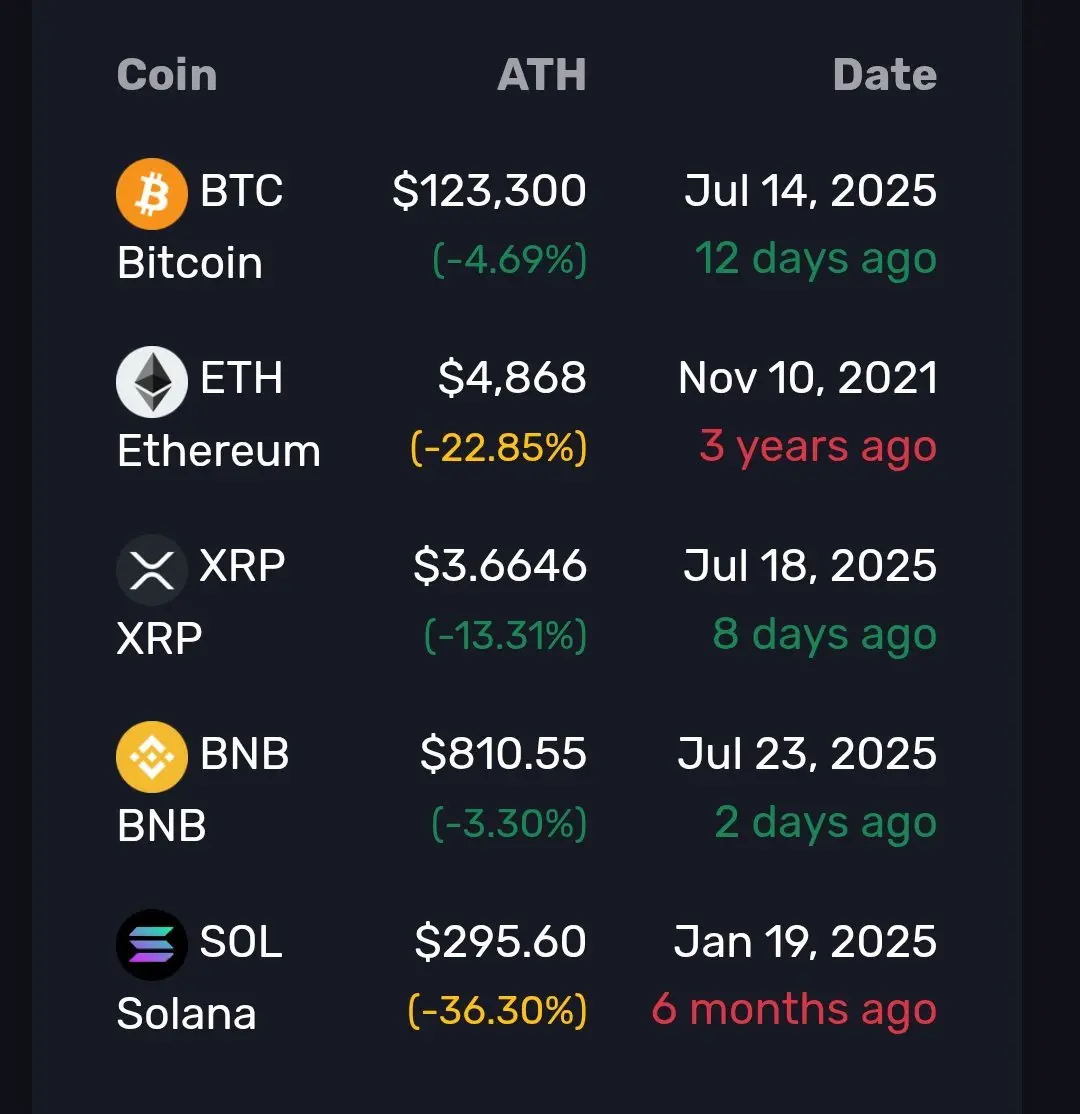Click the '6 months ago' label
1080x1114 pixels.
pos(794,1010)
